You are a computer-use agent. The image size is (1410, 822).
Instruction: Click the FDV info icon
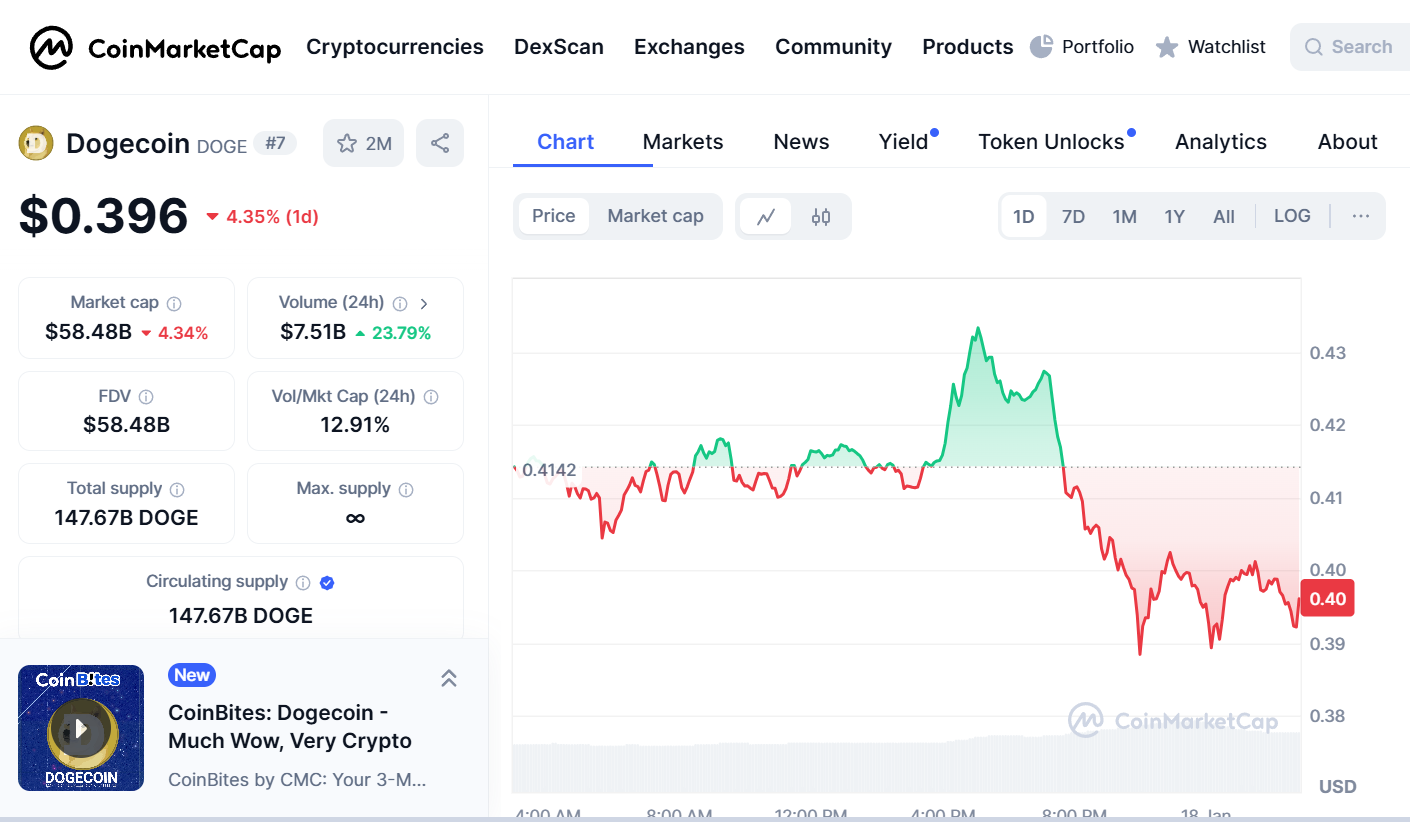146,397
